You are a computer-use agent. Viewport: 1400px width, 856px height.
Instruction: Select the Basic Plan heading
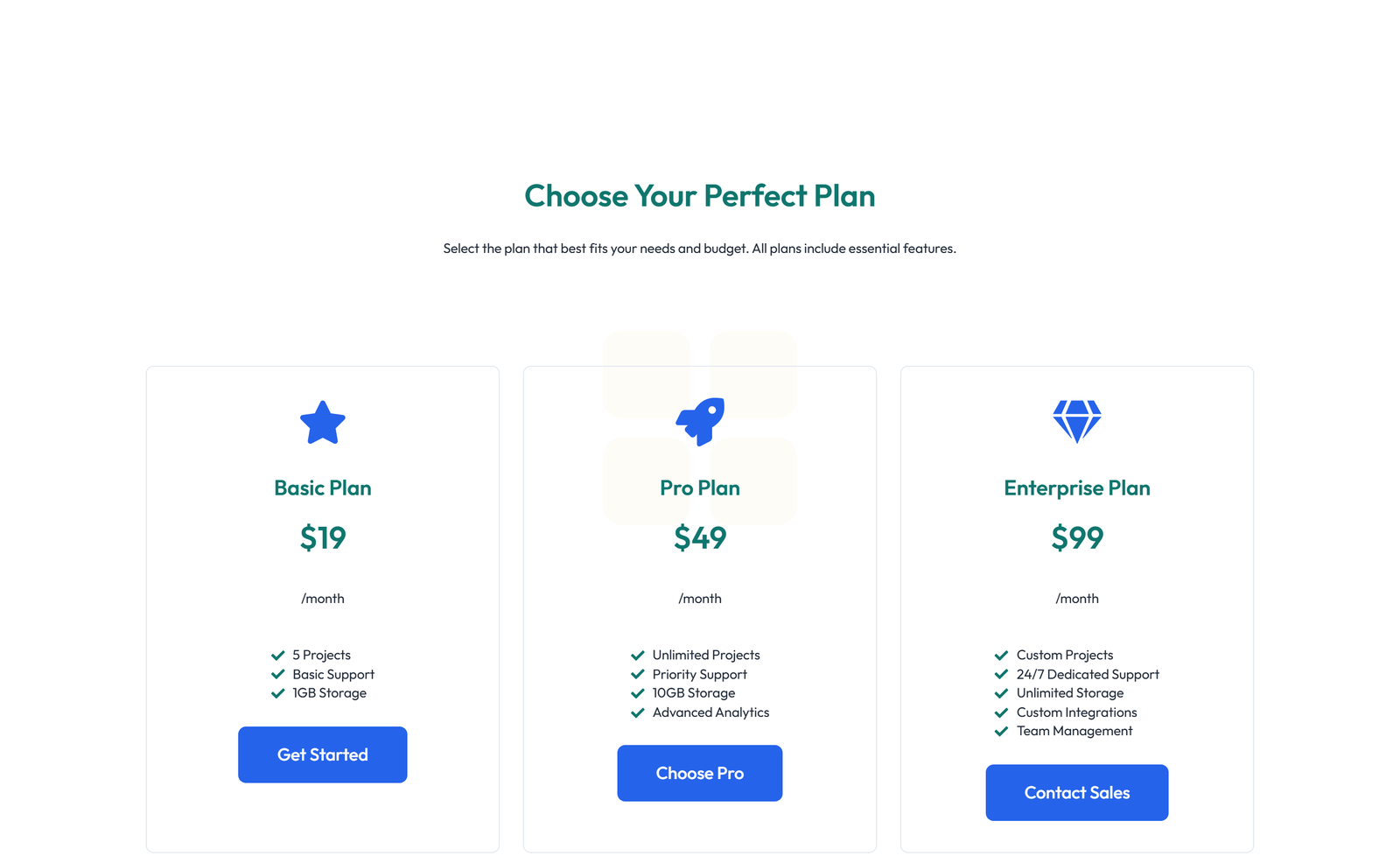click(x=323, y=488)
